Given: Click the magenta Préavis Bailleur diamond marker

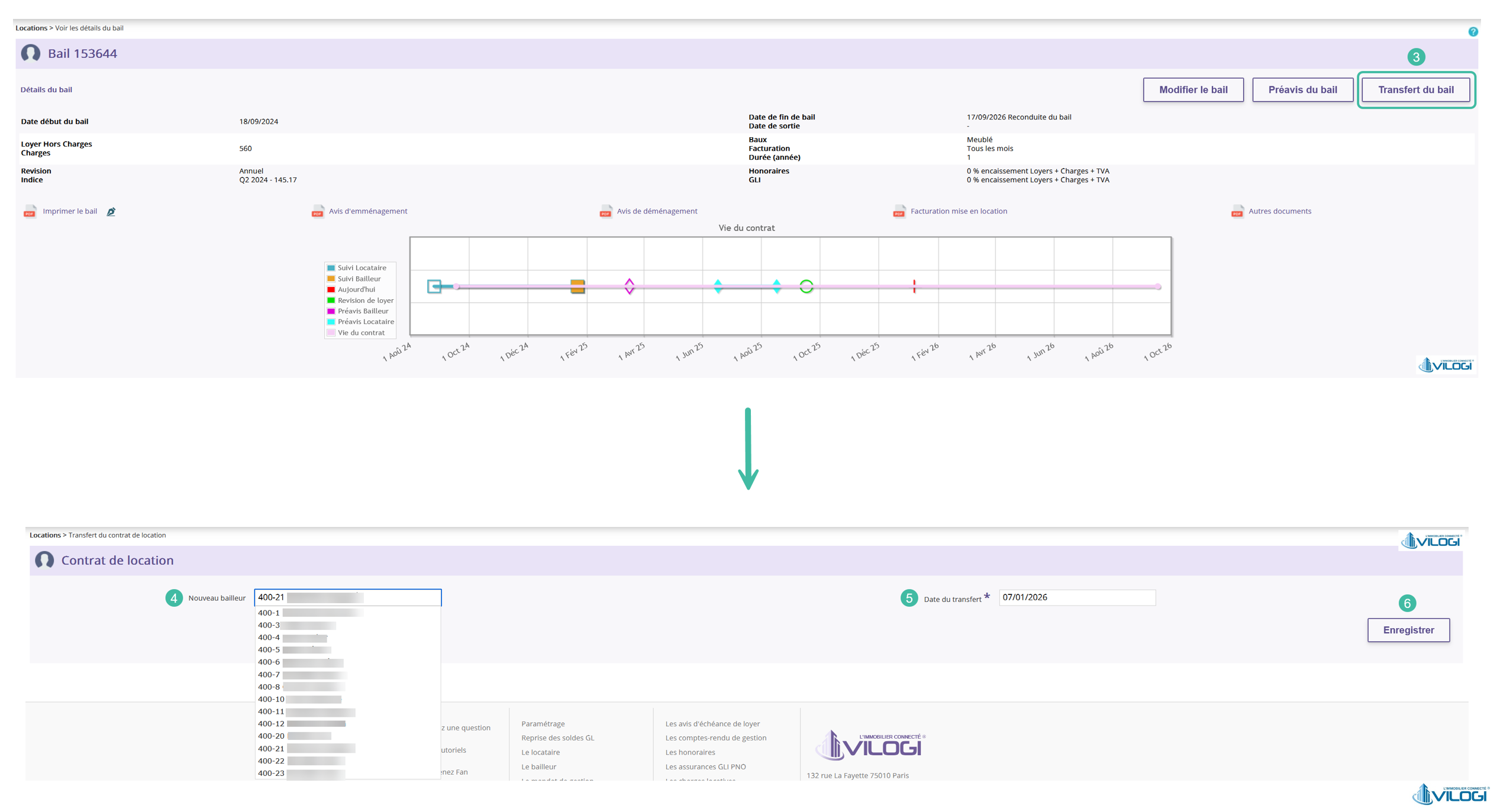Looking at the screenshot, I should 630,287.
